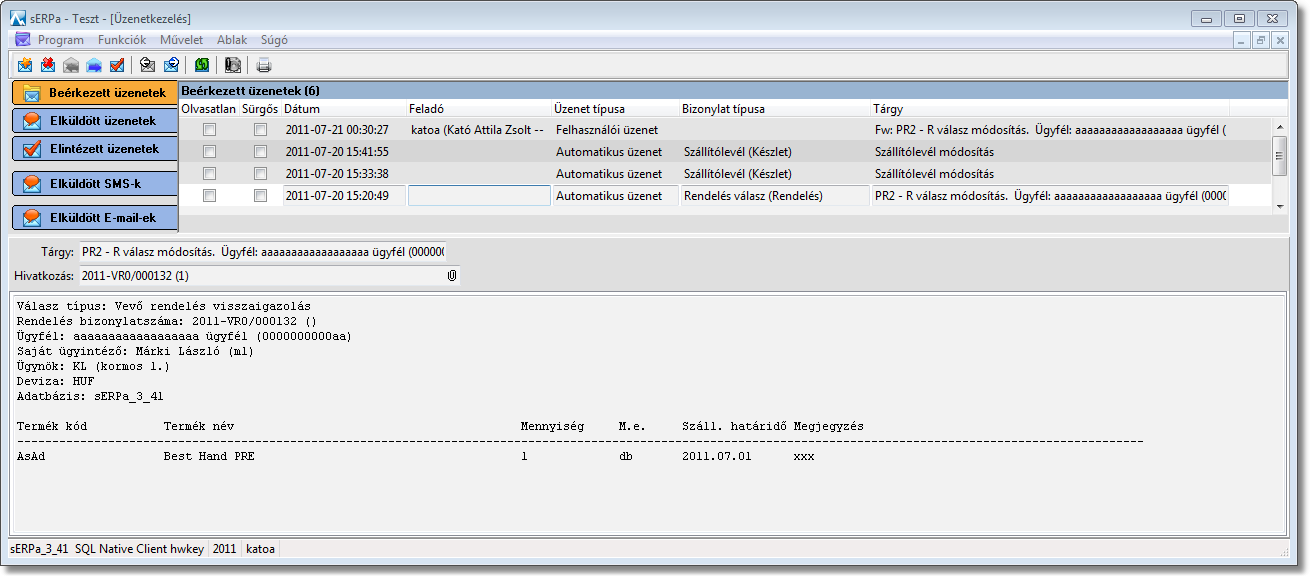
Task: Click the inner window restore button
Action: pos(1261,40)
